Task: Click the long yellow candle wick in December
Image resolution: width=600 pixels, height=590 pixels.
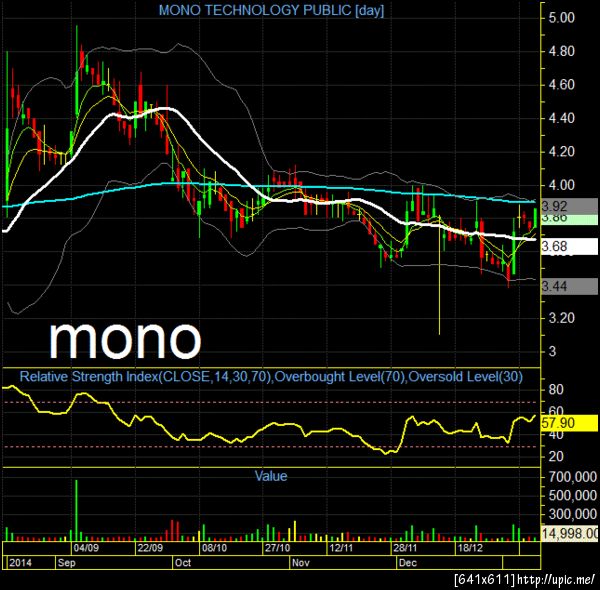Action: (439, 275)
